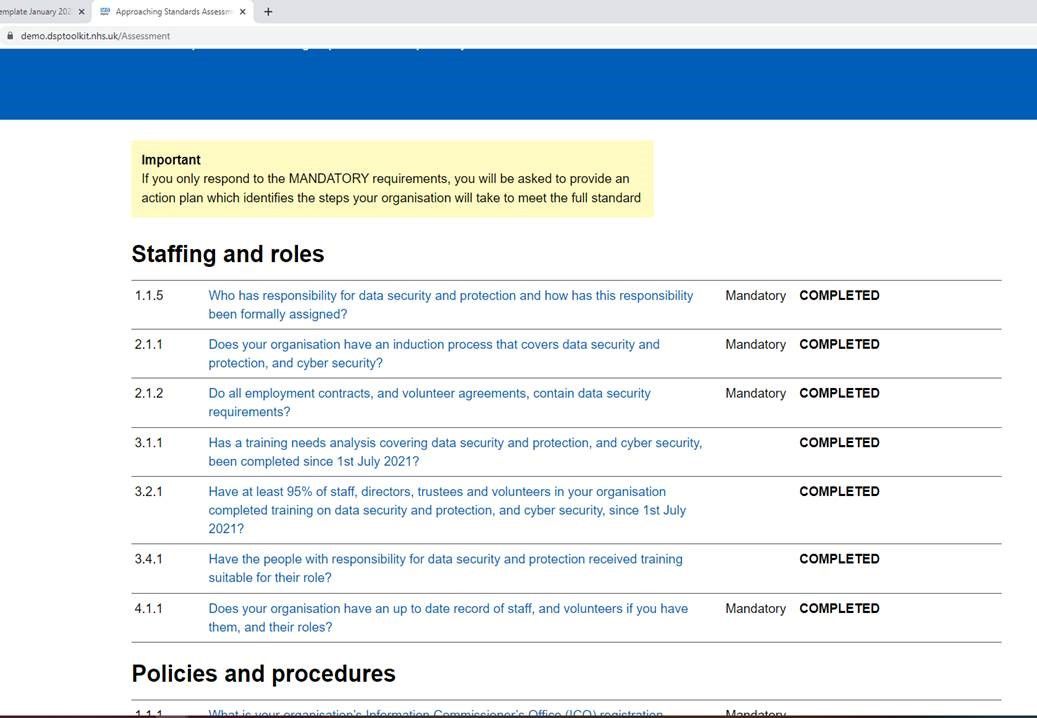Close the Template January browser tab
Screen dimensions: 1037x718
point(81,11)
